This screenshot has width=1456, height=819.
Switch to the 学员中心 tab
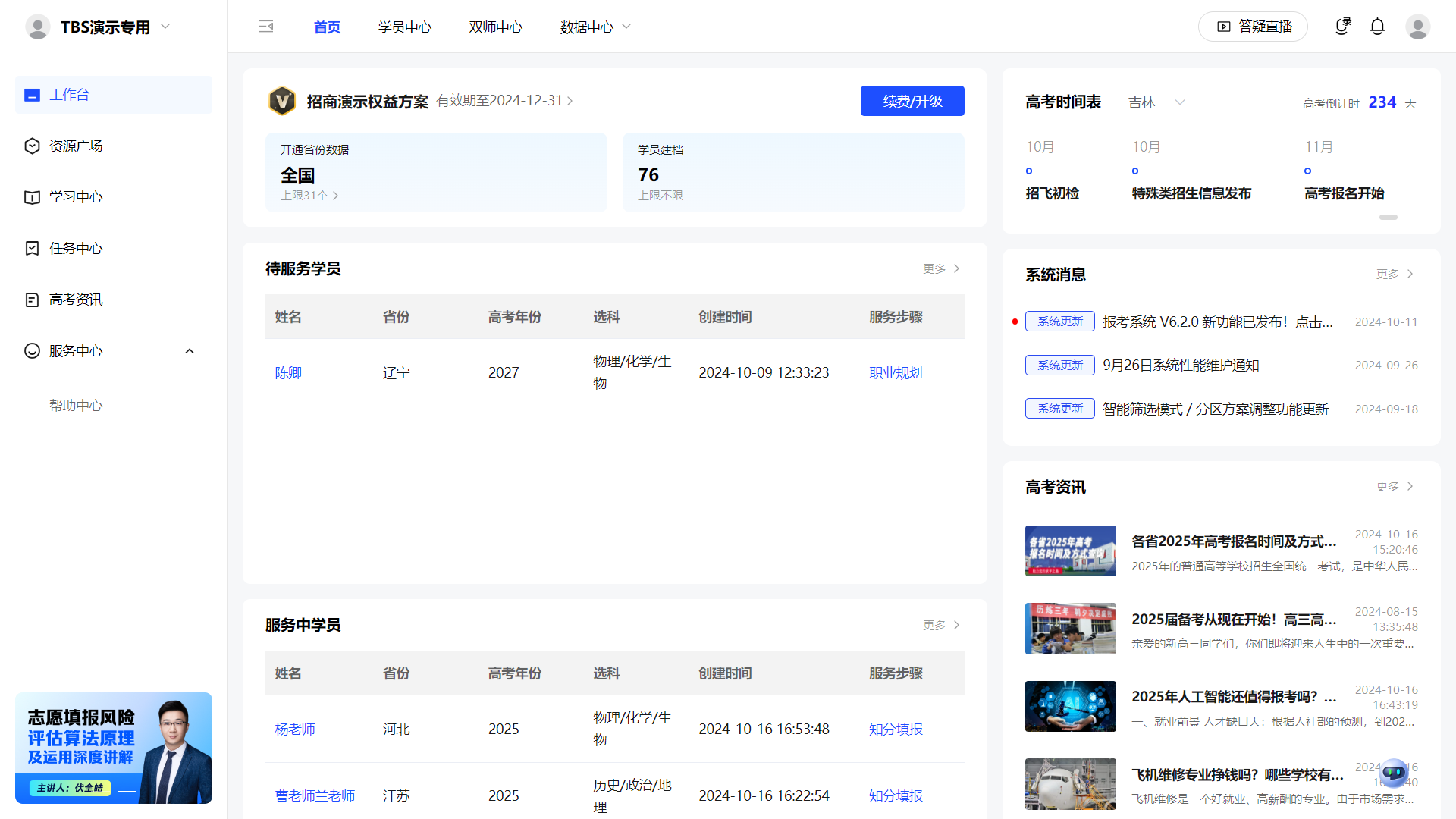[404, 27]
